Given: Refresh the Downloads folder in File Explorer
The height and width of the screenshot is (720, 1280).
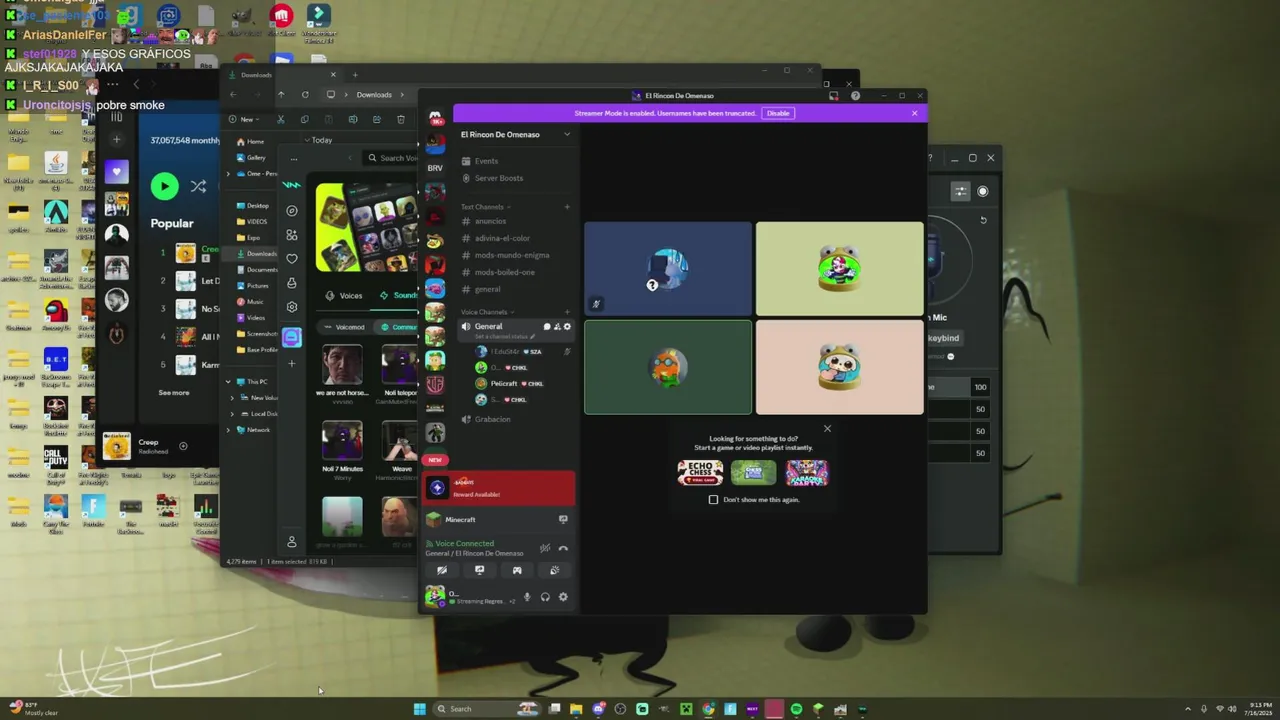Looking at the screenshot, I should [x=305, y=95].
